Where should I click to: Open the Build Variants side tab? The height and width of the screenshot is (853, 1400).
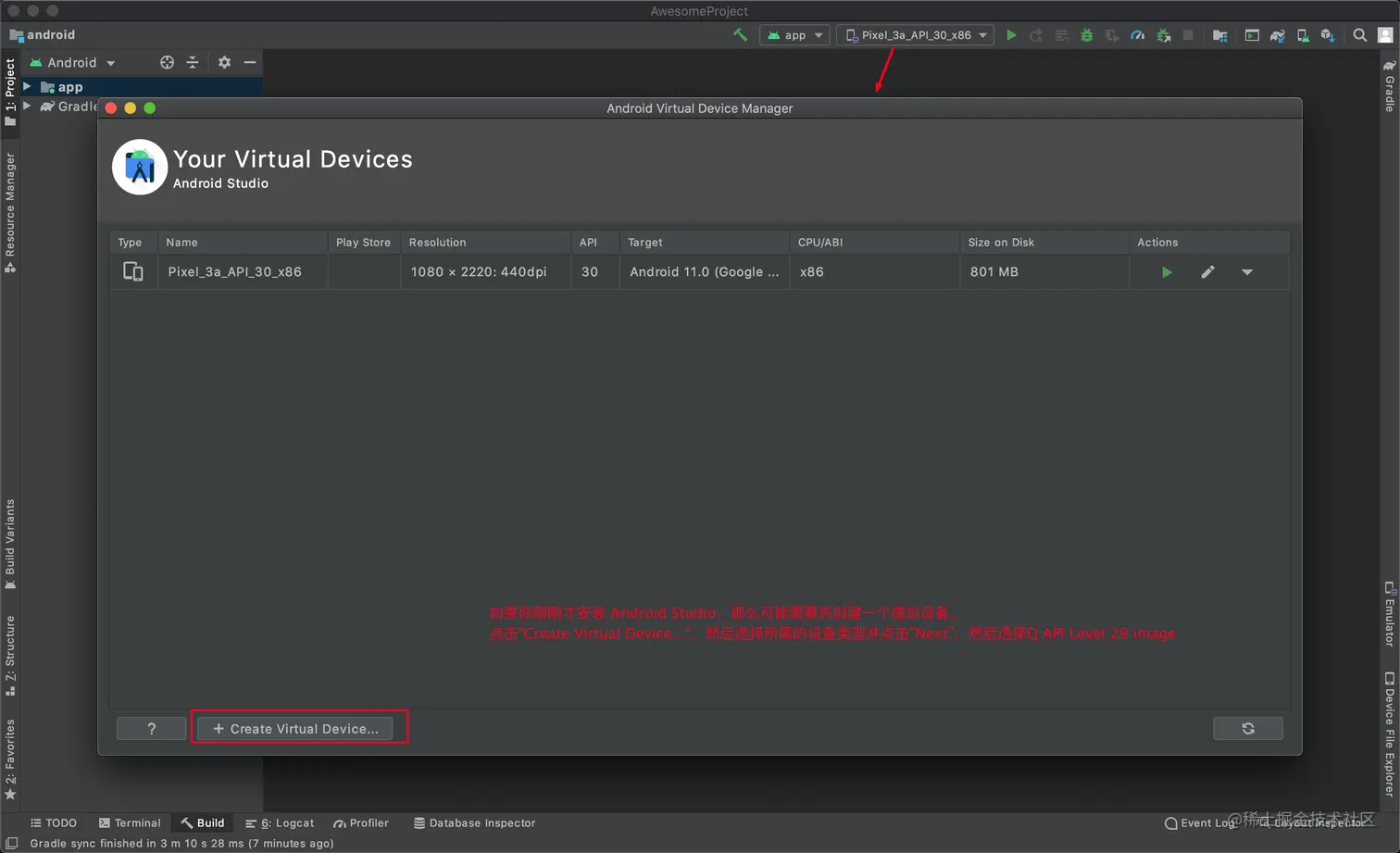10,544
